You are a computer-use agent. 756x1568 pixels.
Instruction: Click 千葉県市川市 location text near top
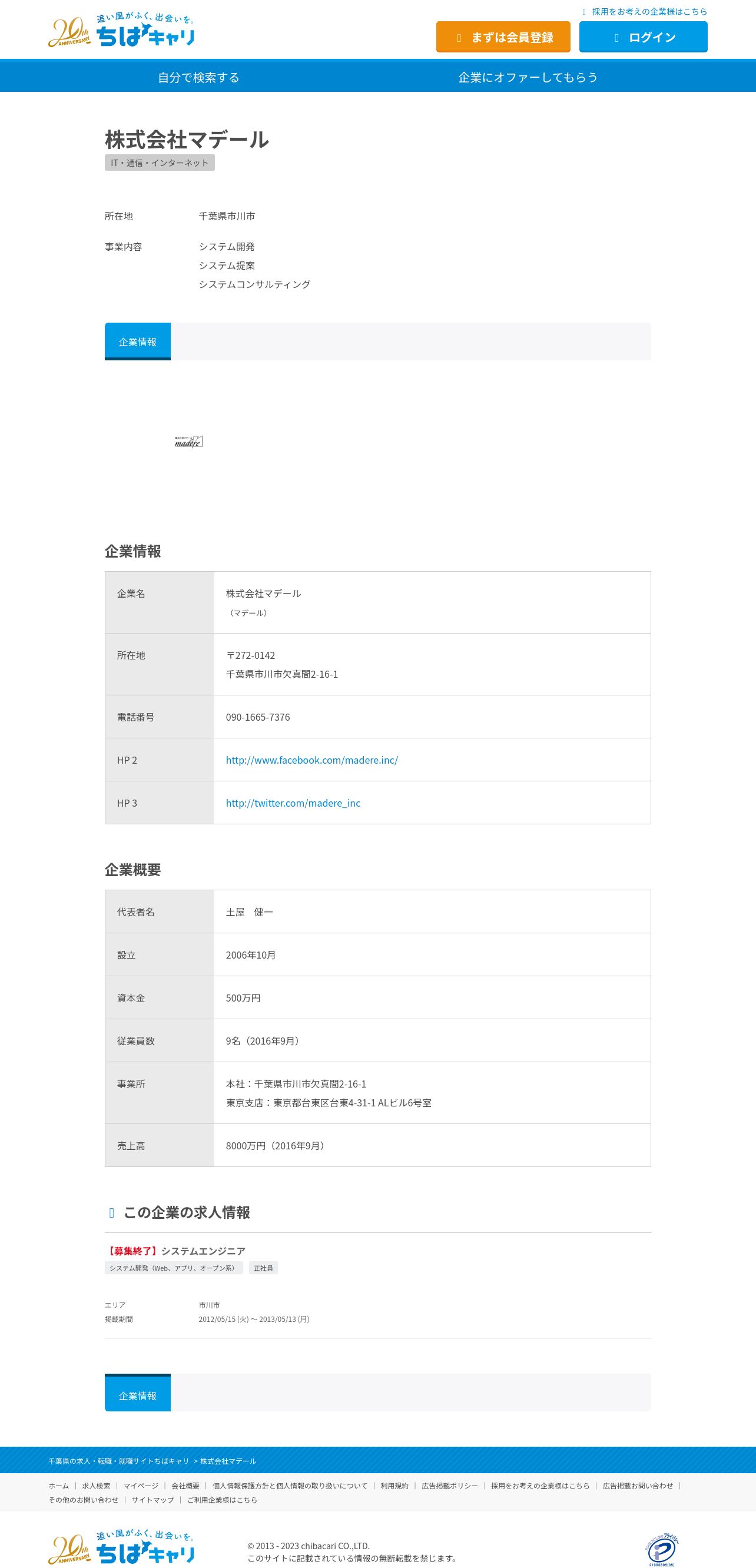click(227, 216)
